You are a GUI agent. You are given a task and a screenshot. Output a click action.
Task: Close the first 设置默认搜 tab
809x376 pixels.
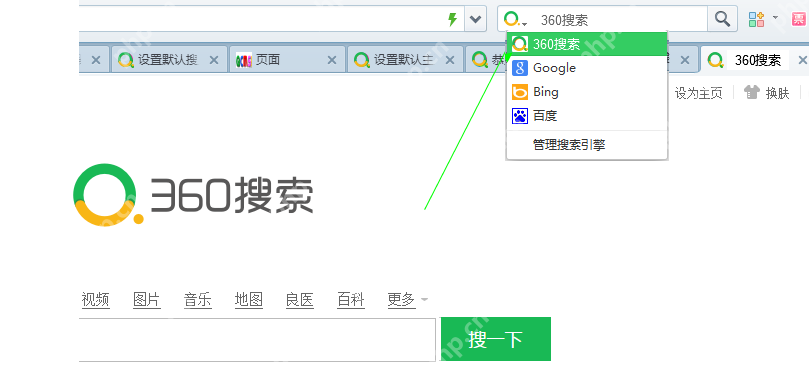tap(214, 60)
